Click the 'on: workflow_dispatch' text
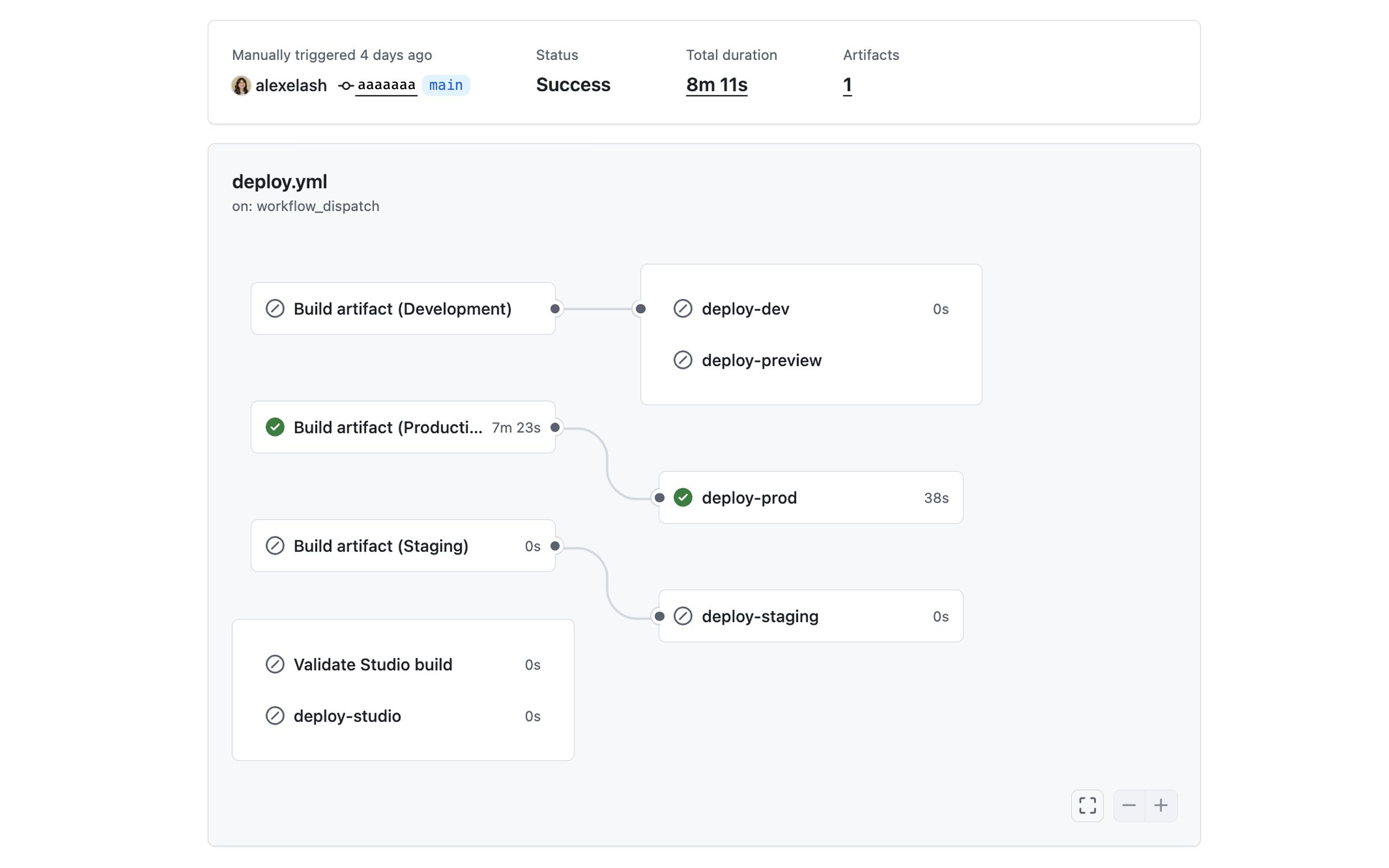 pyautogui.click(x=306, y=207)
